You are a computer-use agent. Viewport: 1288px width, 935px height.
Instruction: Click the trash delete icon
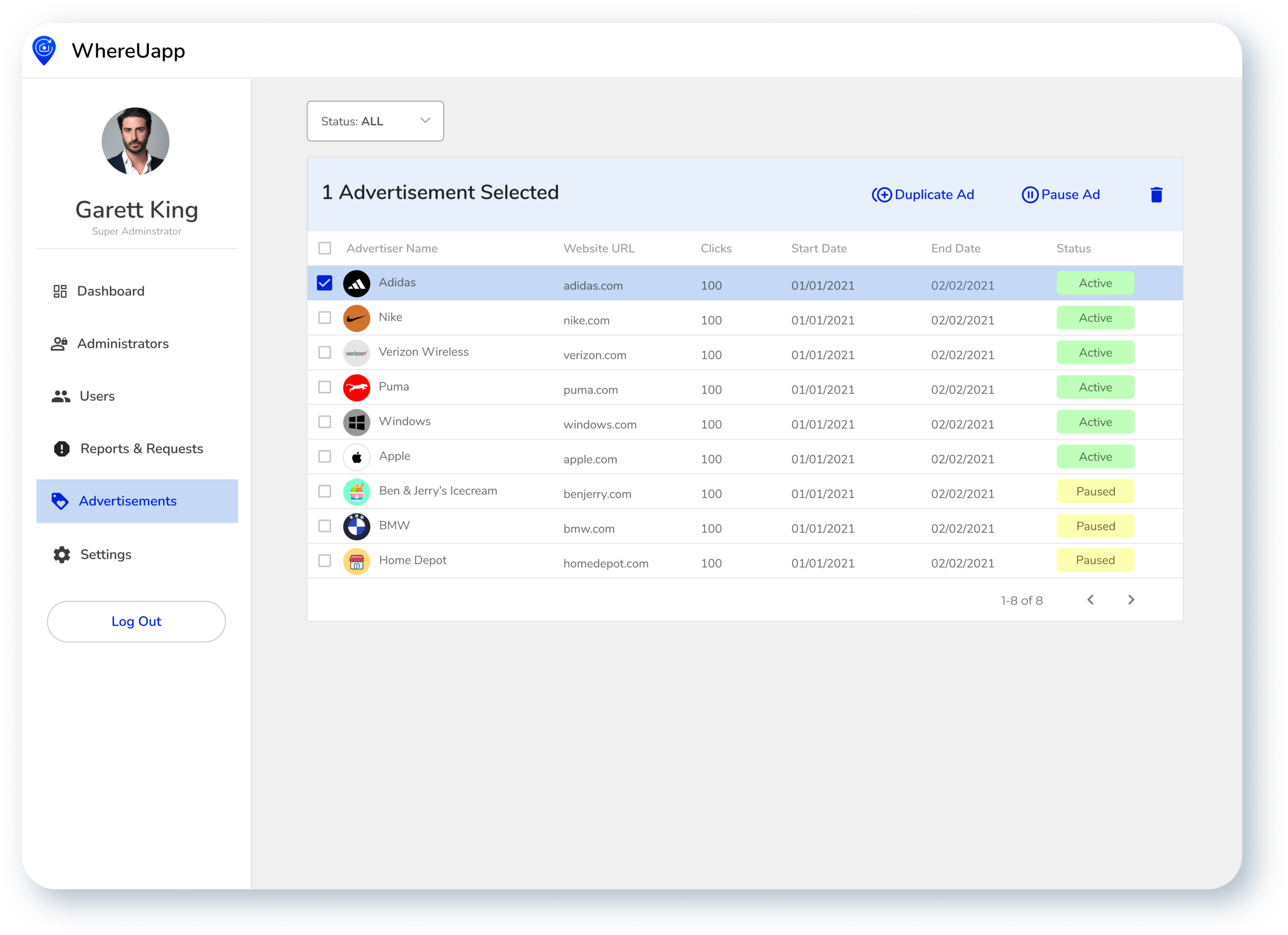tap(1156, 195)
